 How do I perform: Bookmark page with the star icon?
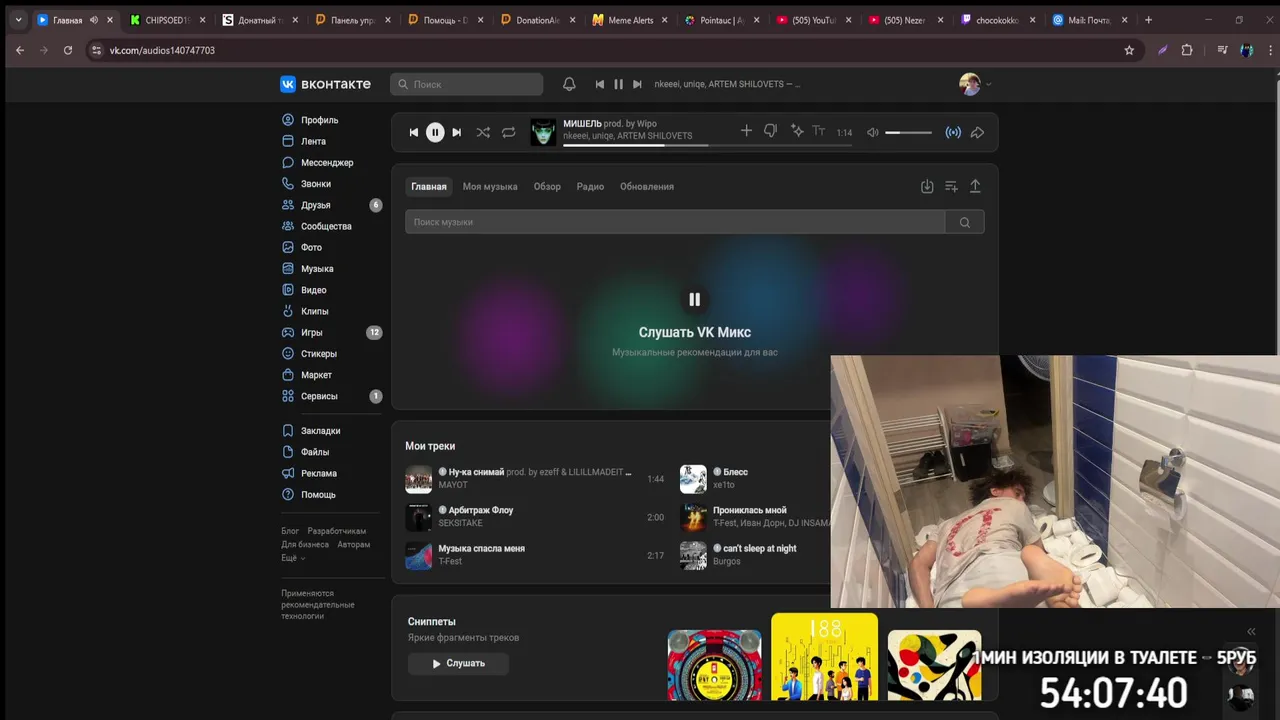(x=1129, y=50)
